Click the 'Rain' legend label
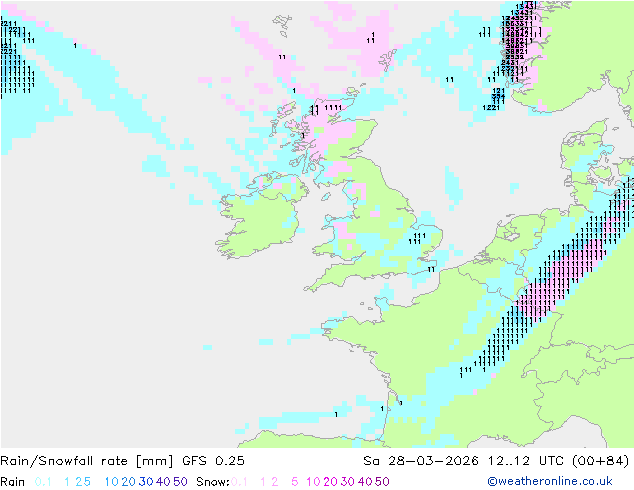 pyautogui.click(x=13, y=482)
